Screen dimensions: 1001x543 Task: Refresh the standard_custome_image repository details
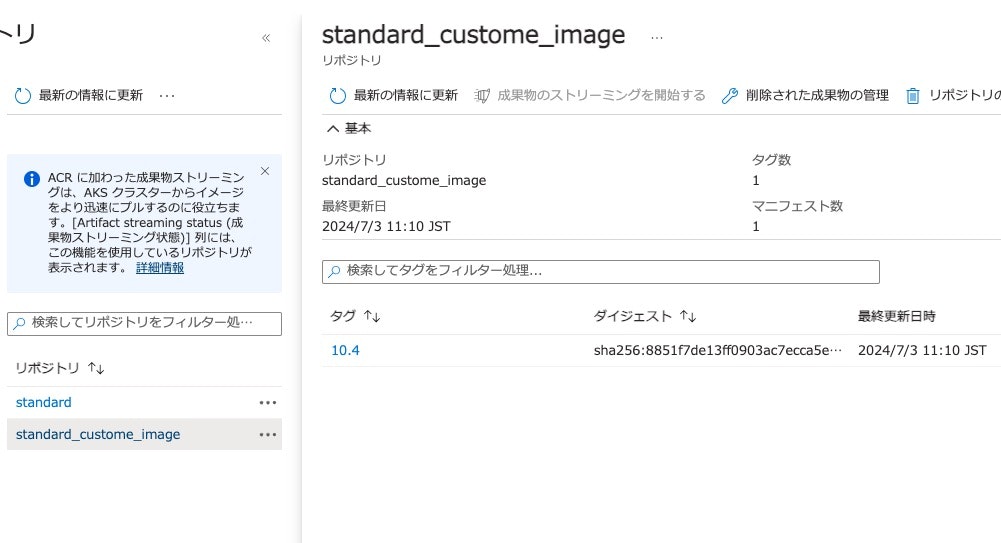point(394,96)
